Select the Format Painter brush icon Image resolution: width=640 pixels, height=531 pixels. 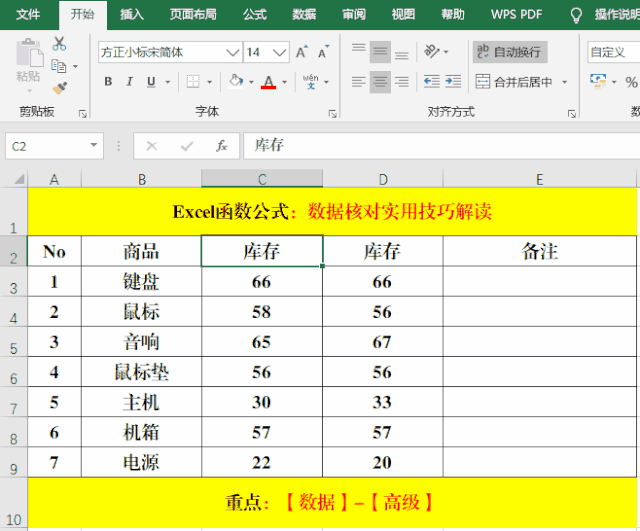[x=59, y=88]
